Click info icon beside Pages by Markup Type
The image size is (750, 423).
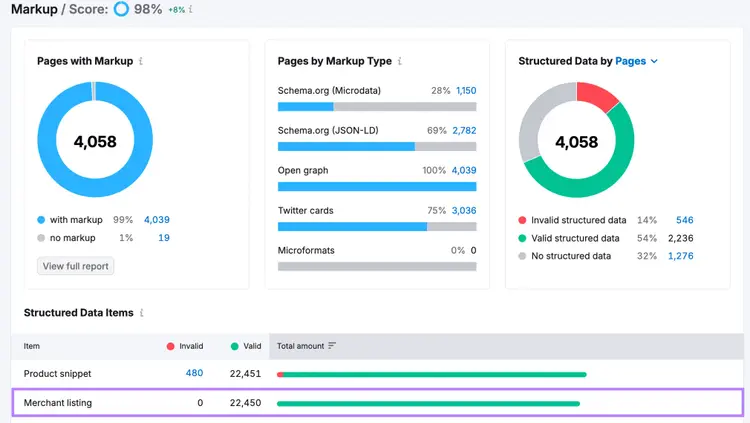399,61
